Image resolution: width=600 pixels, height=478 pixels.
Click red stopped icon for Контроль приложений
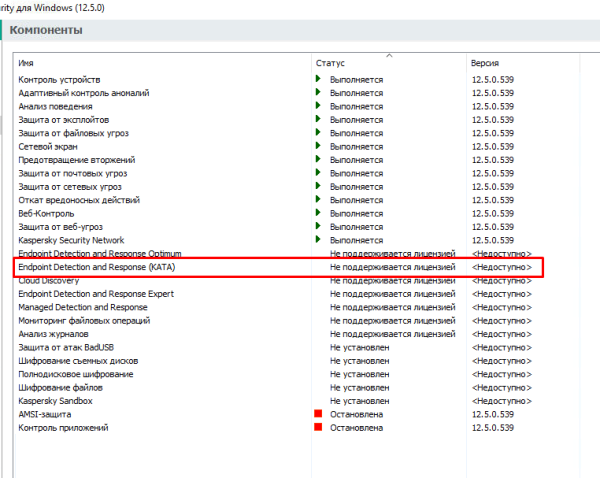click(318, 427)
